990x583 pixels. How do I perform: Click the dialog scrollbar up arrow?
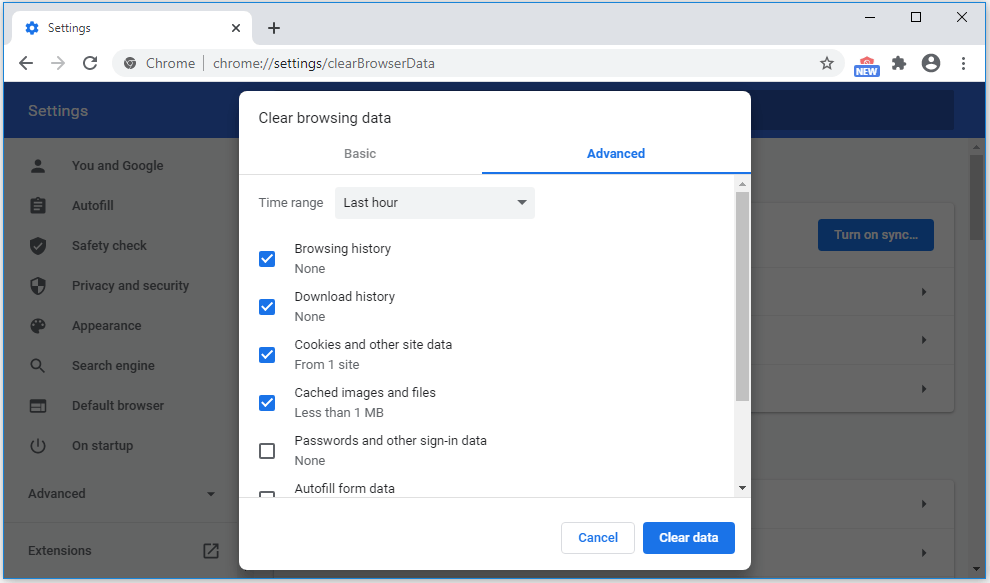point(742,184)
